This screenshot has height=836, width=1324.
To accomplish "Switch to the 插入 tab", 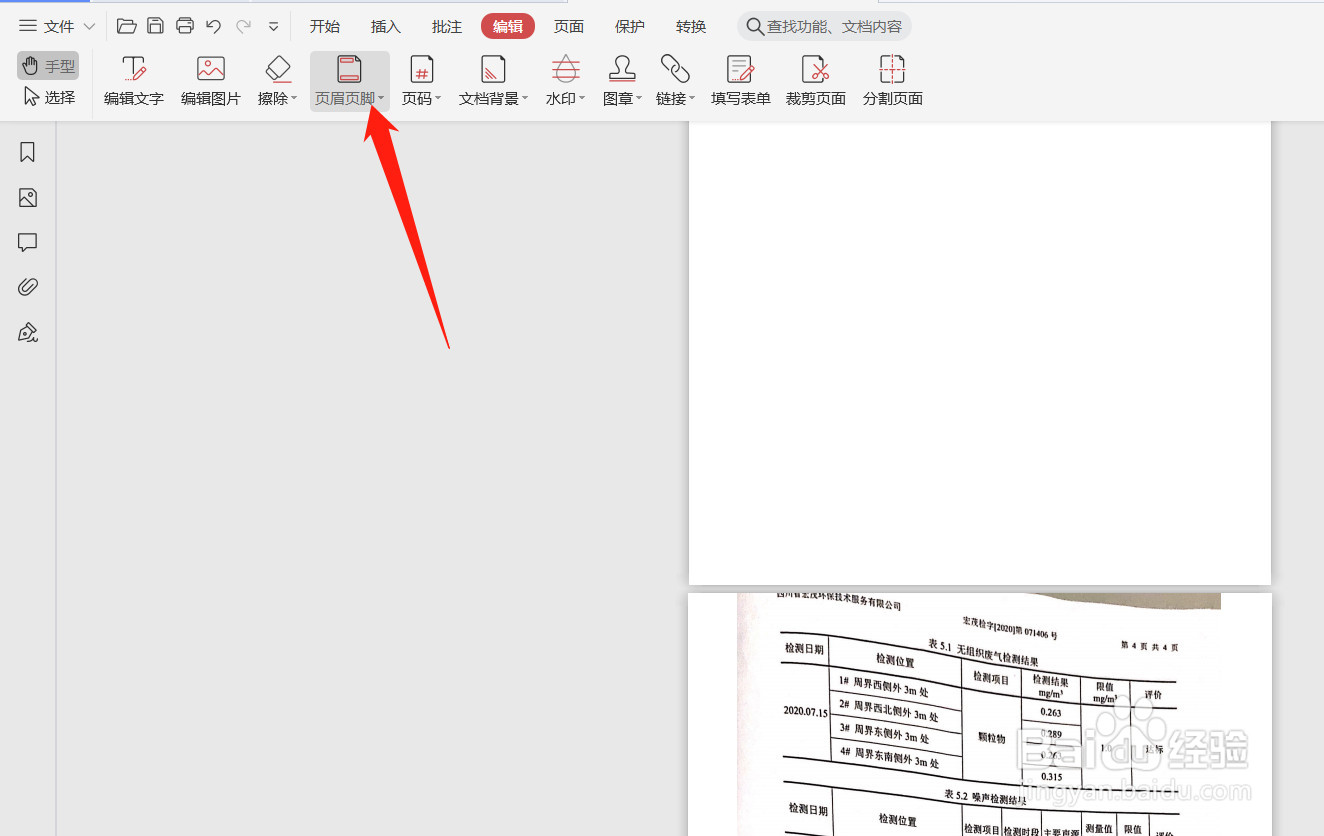I will 386,27.
